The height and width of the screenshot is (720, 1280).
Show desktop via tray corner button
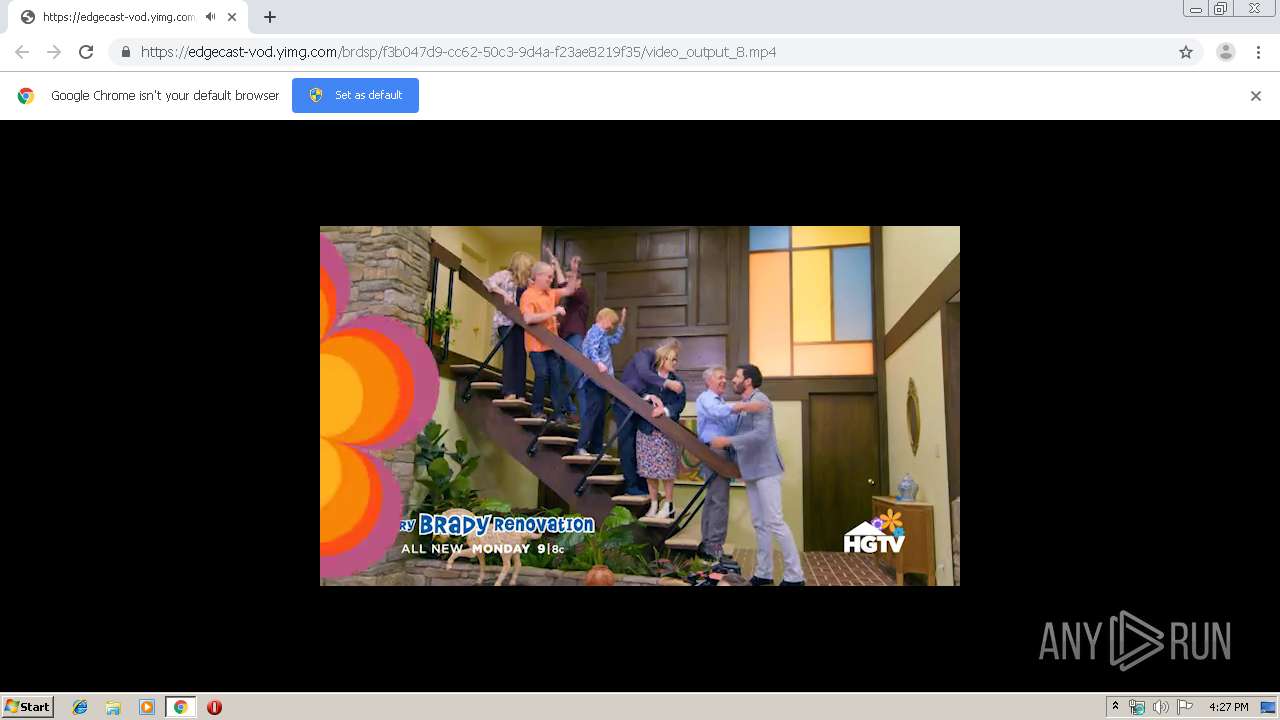coord(1269,707)
